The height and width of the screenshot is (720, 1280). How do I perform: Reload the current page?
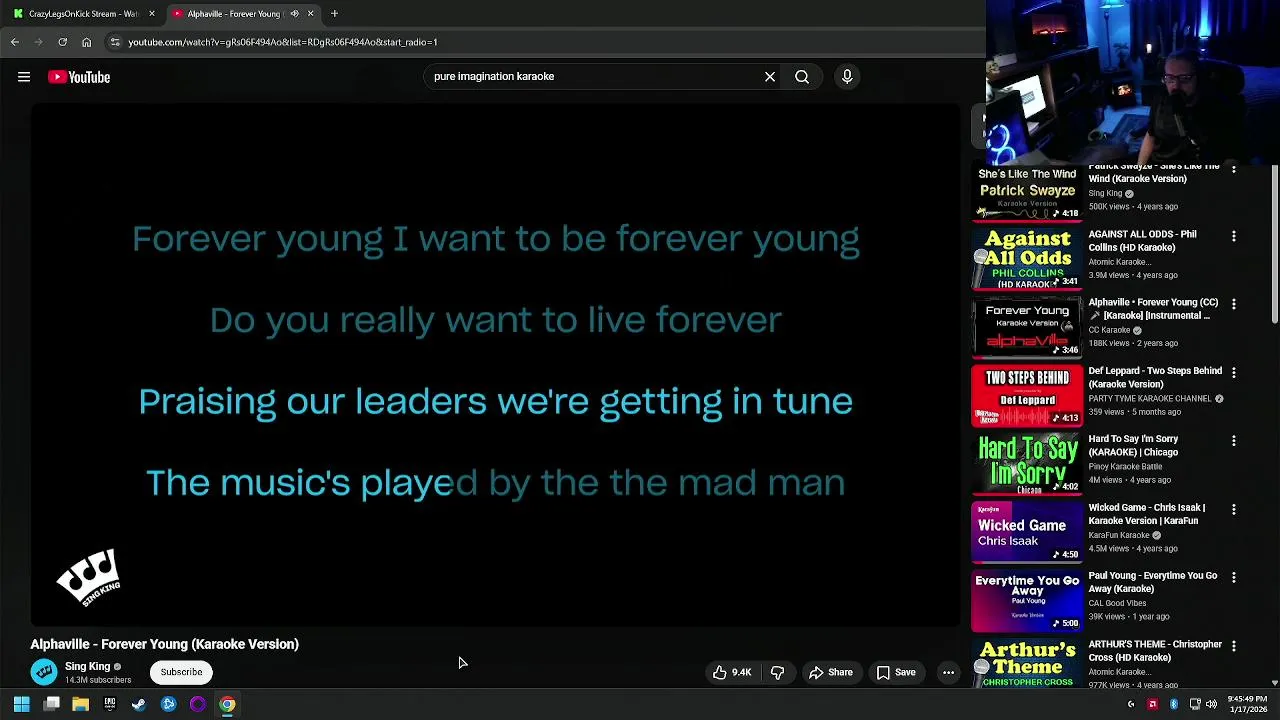pos(62,42)
